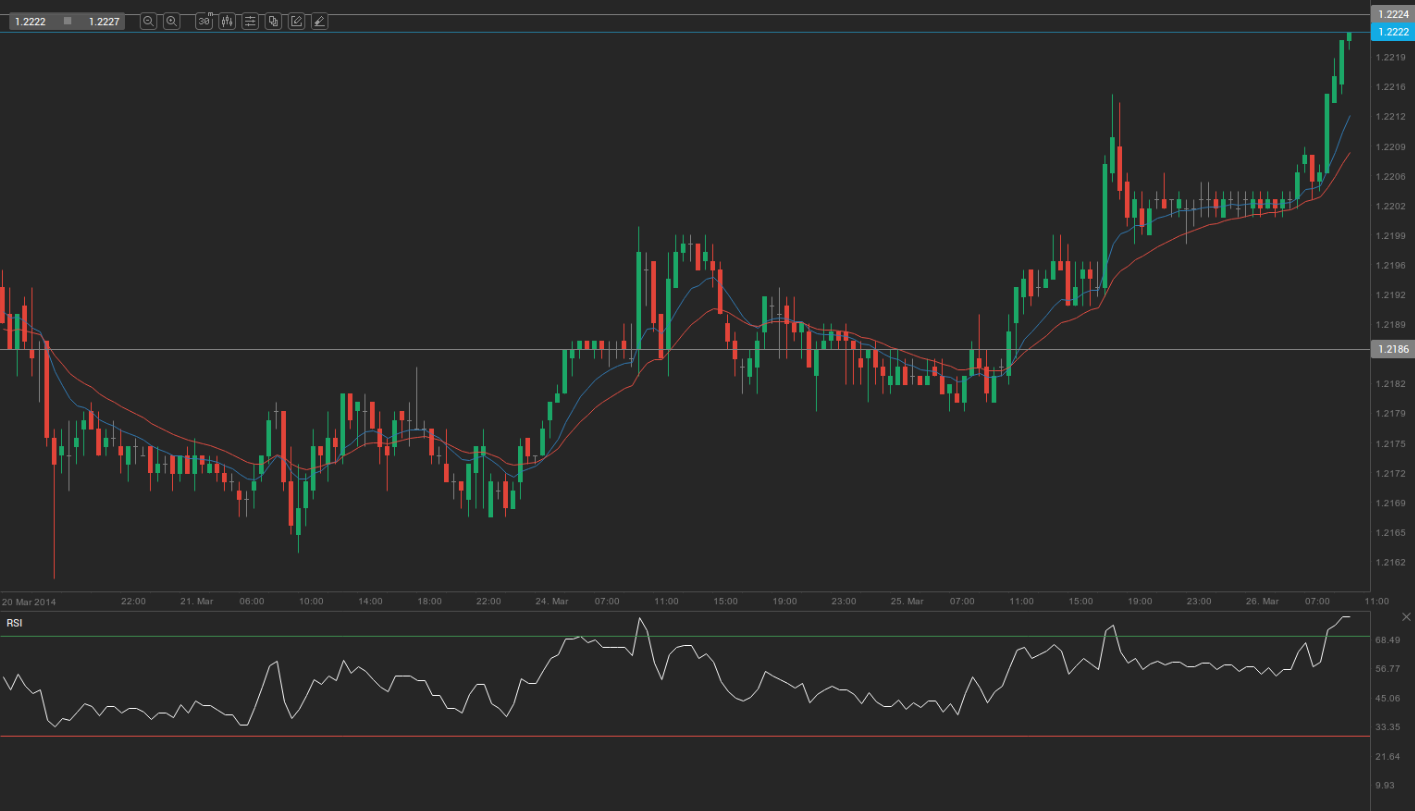Click the eraser icon to clear drawings
1415x811 pixels.
[319, 21]
